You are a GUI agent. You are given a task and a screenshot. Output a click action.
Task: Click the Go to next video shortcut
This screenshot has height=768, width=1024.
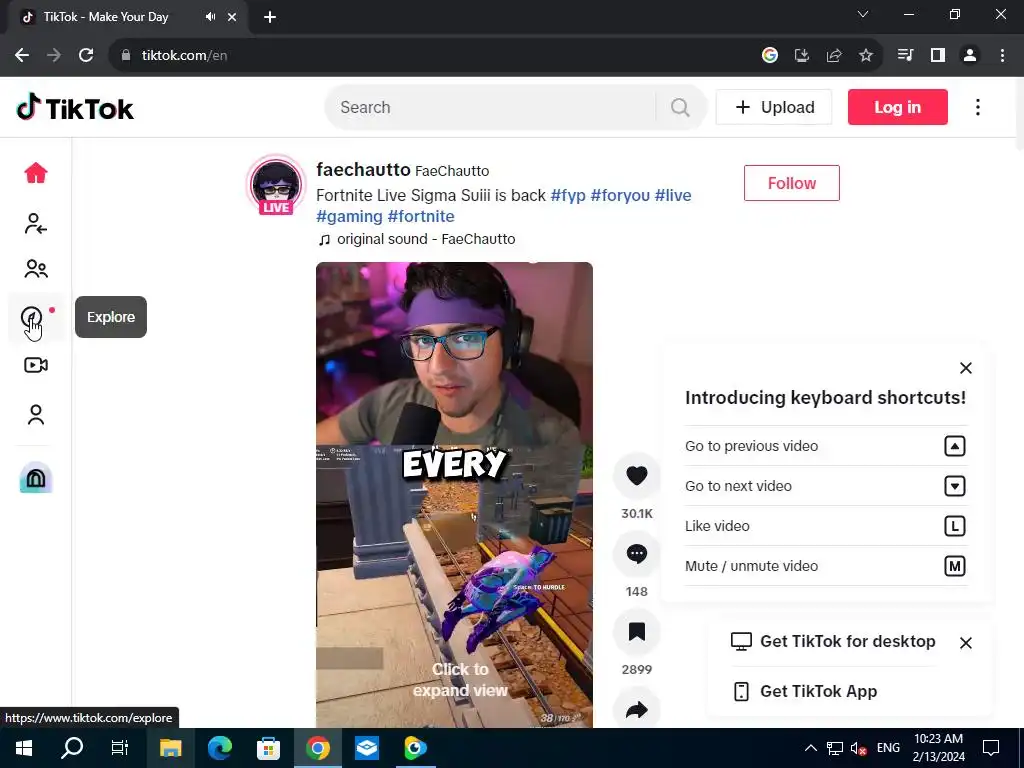click(x=825, y=486)
